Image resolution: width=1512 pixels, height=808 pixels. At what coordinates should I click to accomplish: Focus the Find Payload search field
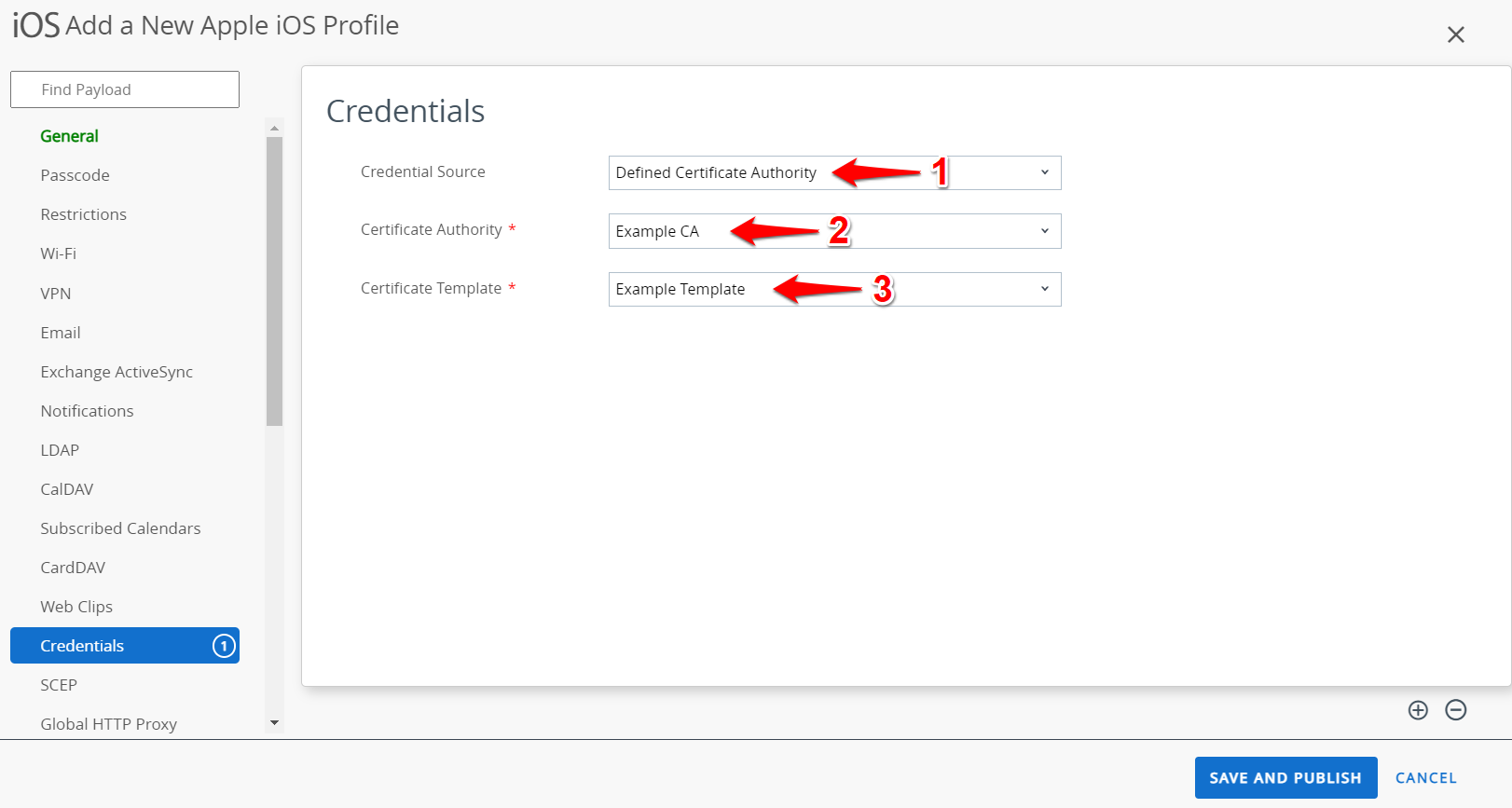click(125, 89)
